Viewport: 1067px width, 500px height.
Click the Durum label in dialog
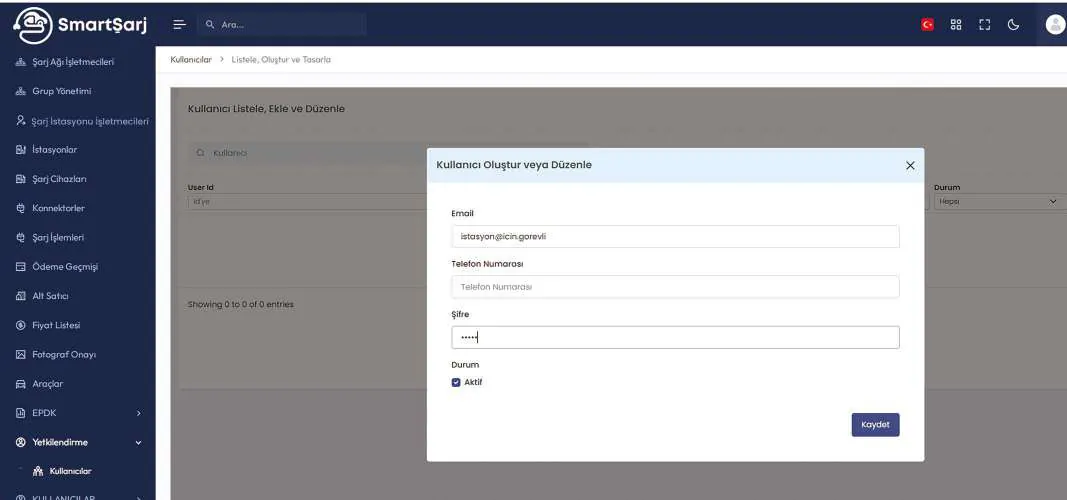(465, 365)
